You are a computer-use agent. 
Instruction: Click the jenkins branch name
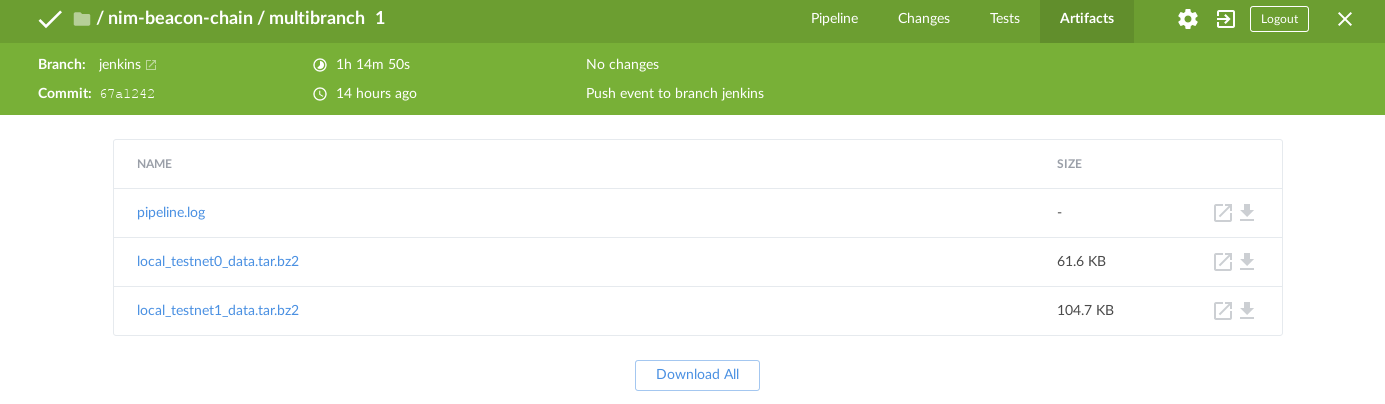click(x=119, y=65)
